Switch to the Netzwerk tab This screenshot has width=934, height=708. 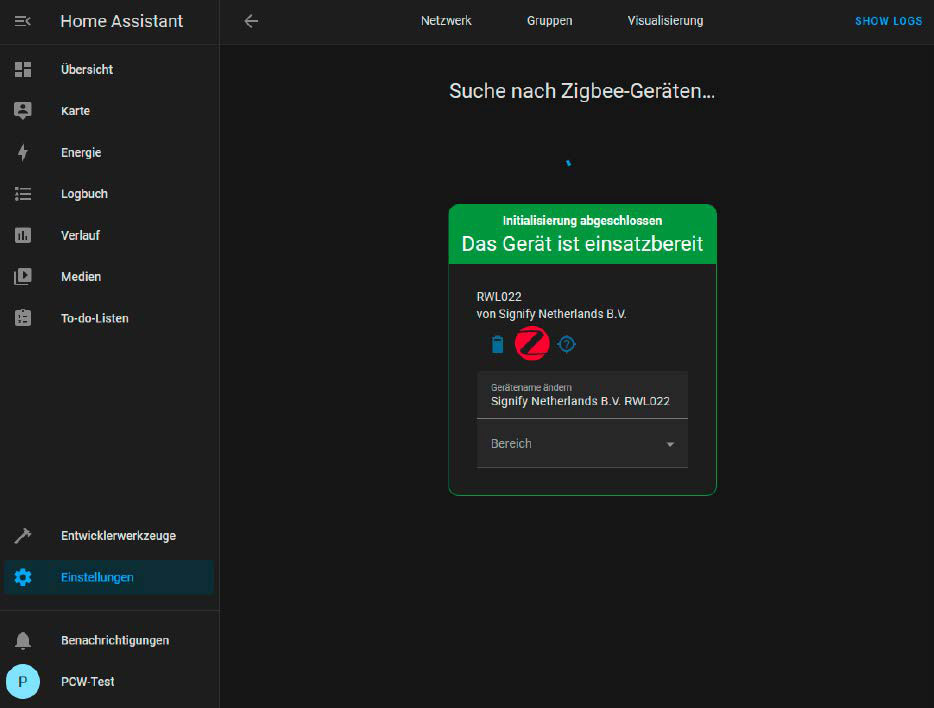pos(446,20)
